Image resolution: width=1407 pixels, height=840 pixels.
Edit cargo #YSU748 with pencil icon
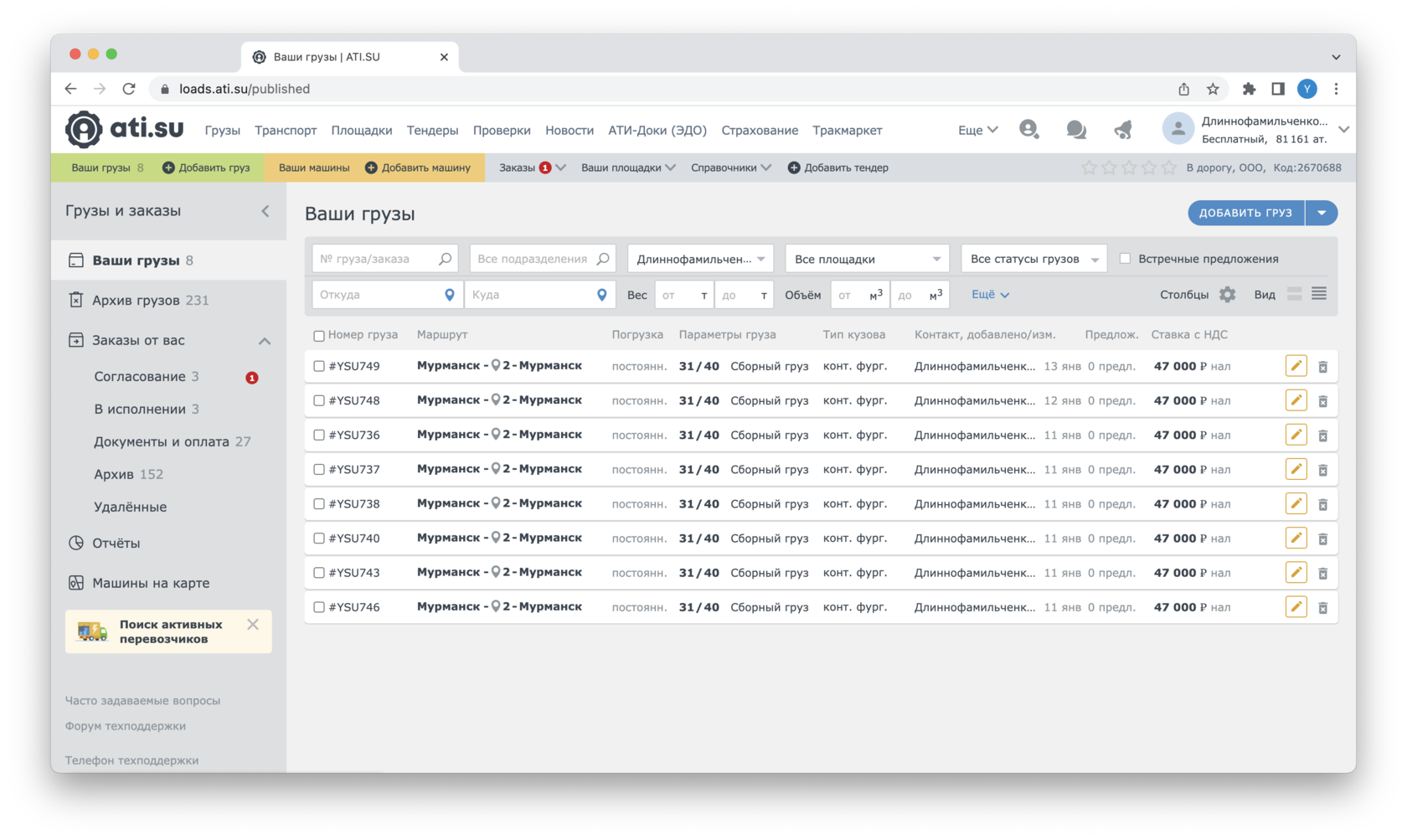[x=1296, y=400]
